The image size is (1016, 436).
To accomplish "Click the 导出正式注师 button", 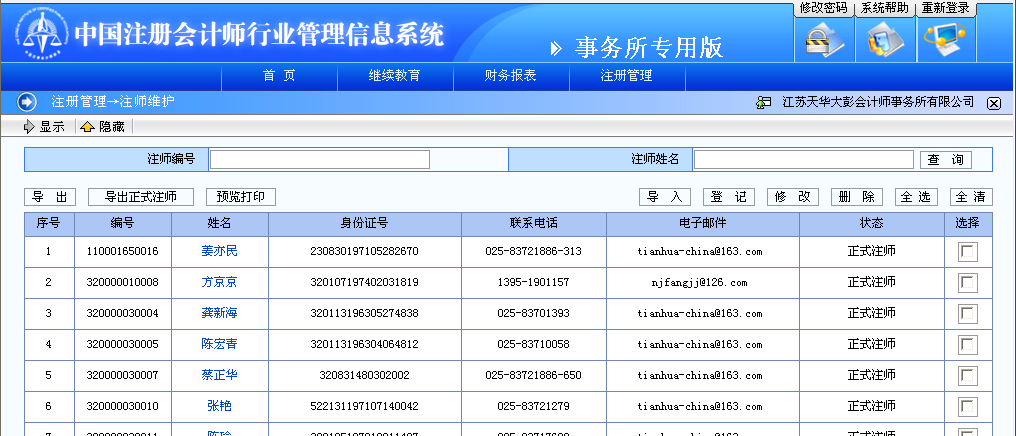I will (x=141, y=197).
